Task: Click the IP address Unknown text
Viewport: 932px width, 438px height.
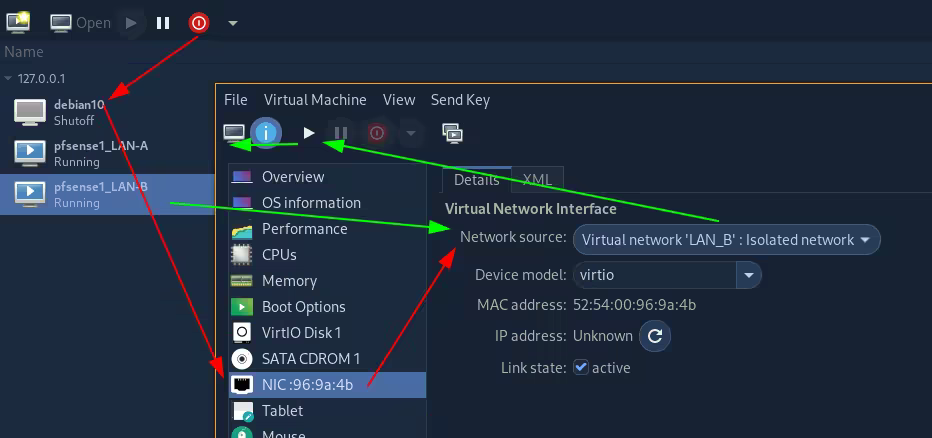Action: pyautogui.click(x=603, y=336)
